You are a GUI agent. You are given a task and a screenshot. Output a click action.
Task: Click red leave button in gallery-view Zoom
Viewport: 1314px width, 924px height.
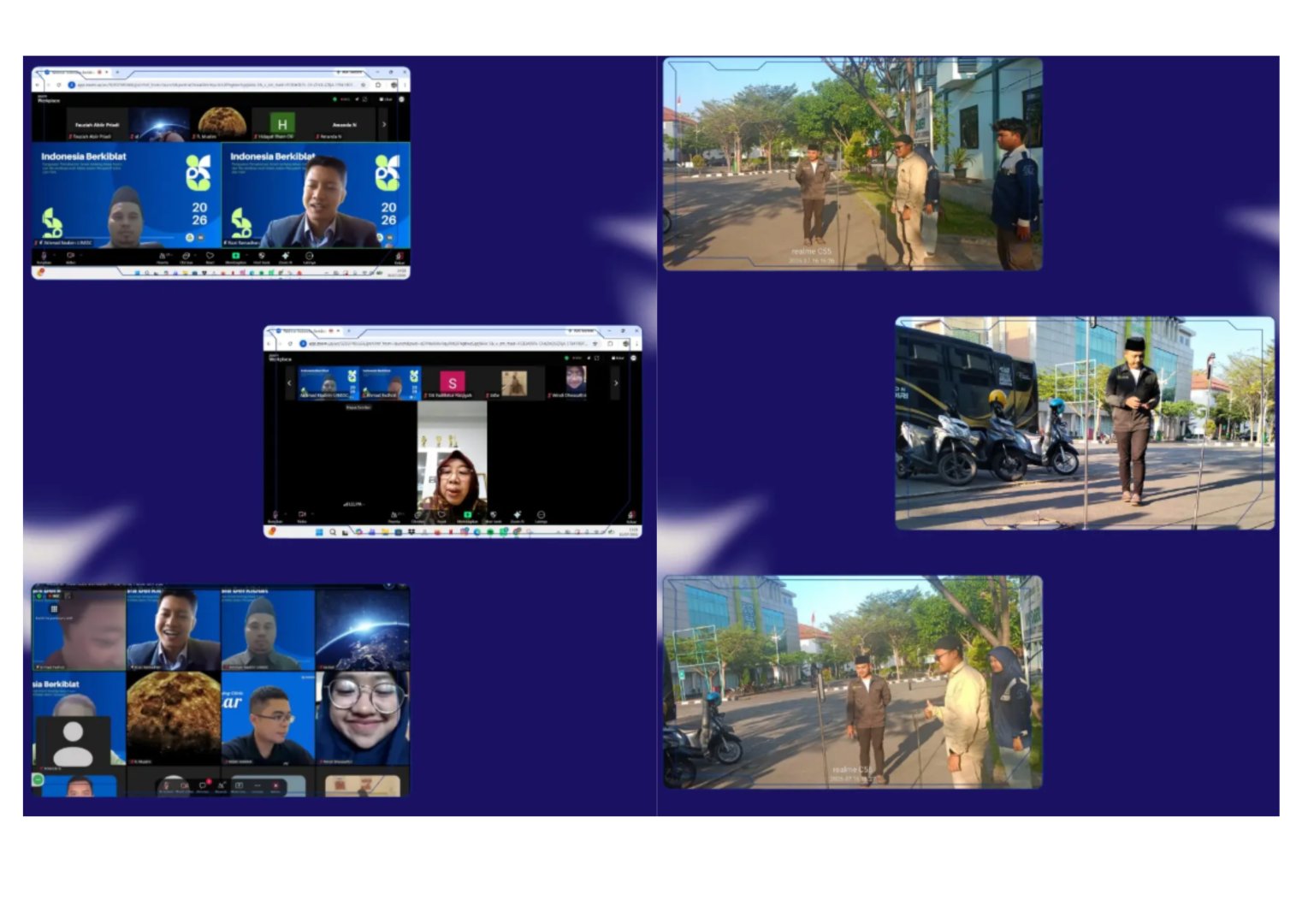(x=275, y=785)
